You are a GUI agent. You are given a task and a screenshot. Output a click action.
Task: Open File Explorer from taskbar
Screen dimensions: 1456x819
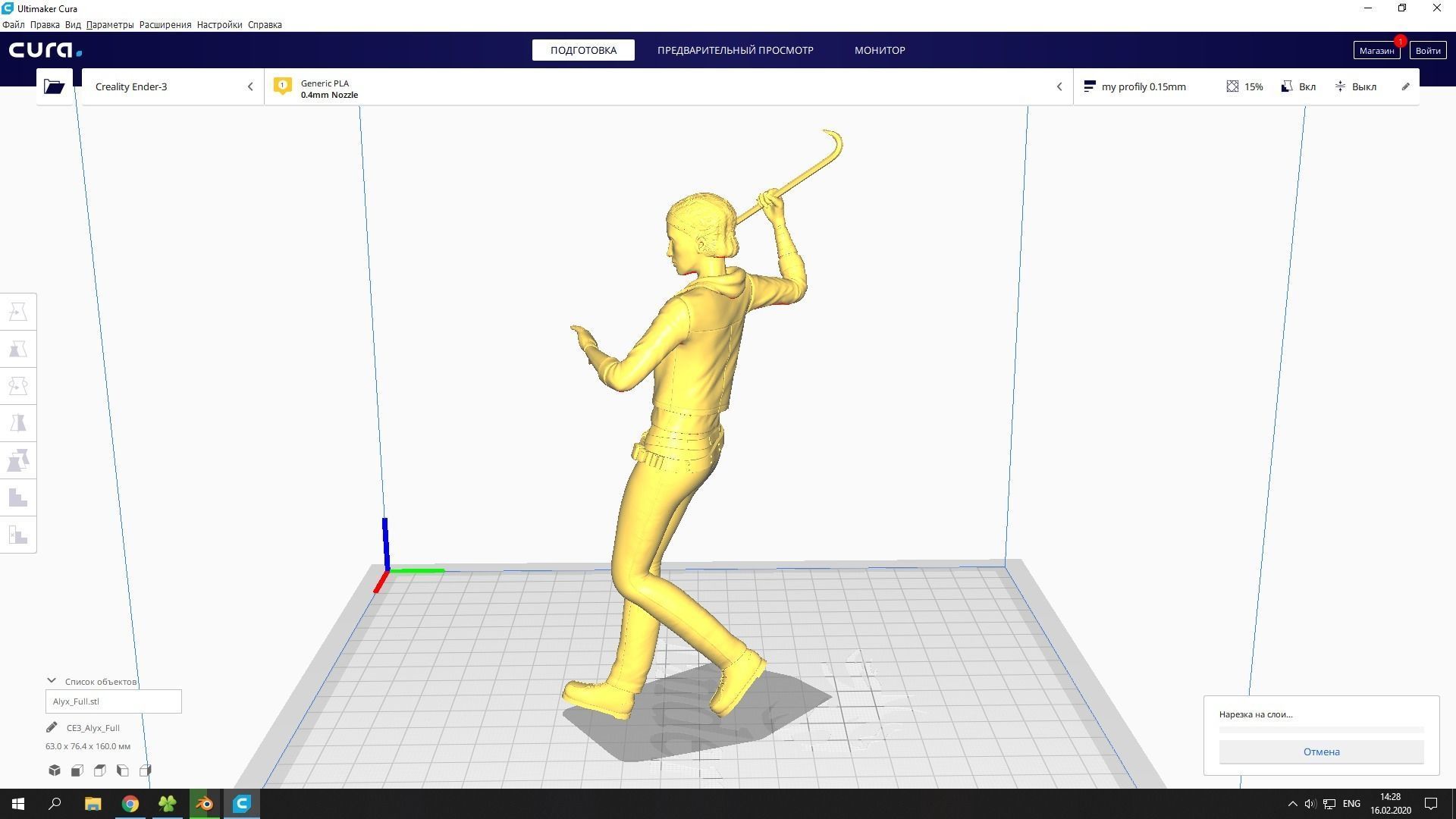click(x=93, y=804)
